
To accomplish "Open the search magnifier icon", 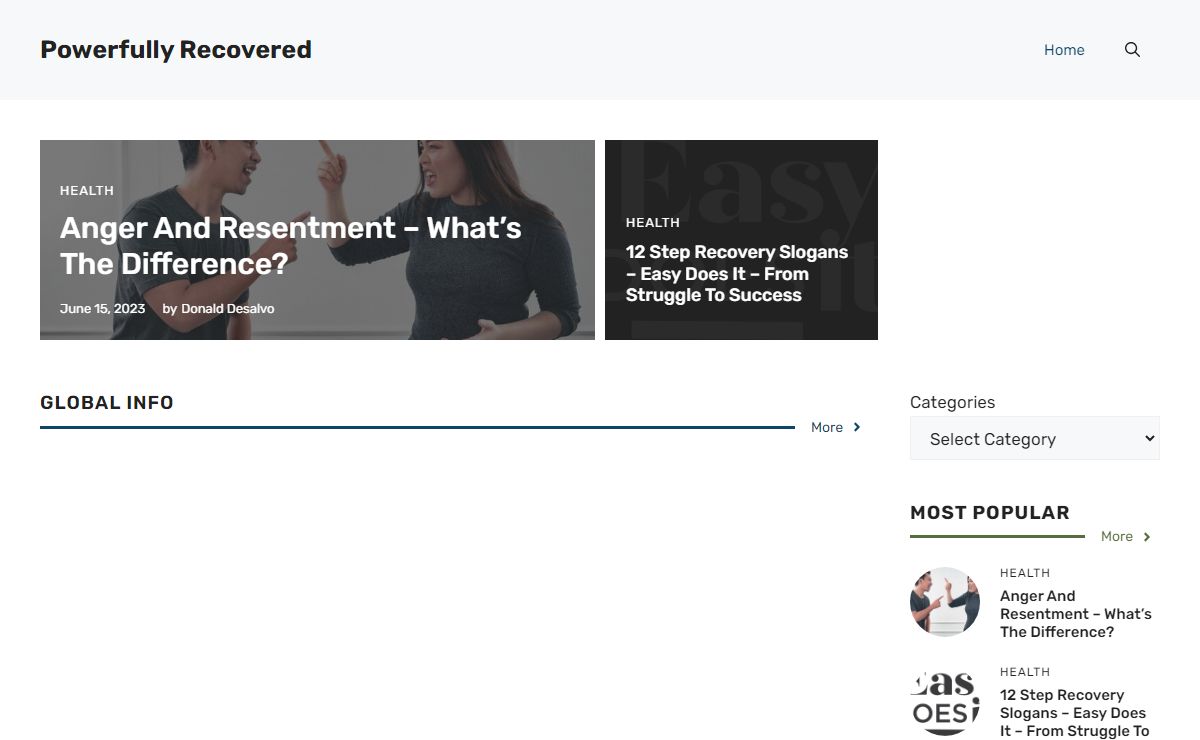I will coord(1132,50).
